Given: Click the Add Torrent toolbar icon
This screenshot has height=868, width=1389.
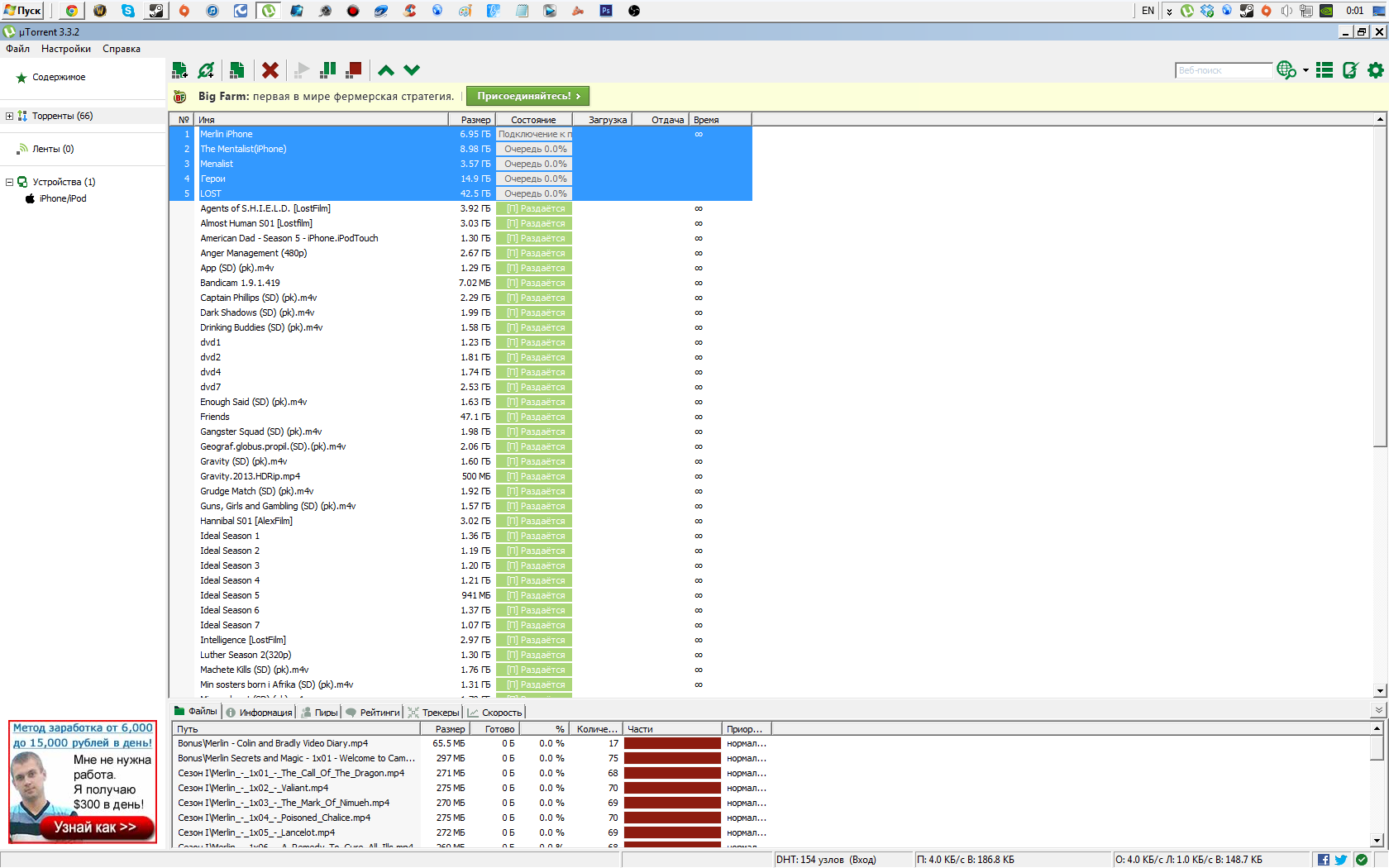Looking at the screenshot, I should (179, 70).
